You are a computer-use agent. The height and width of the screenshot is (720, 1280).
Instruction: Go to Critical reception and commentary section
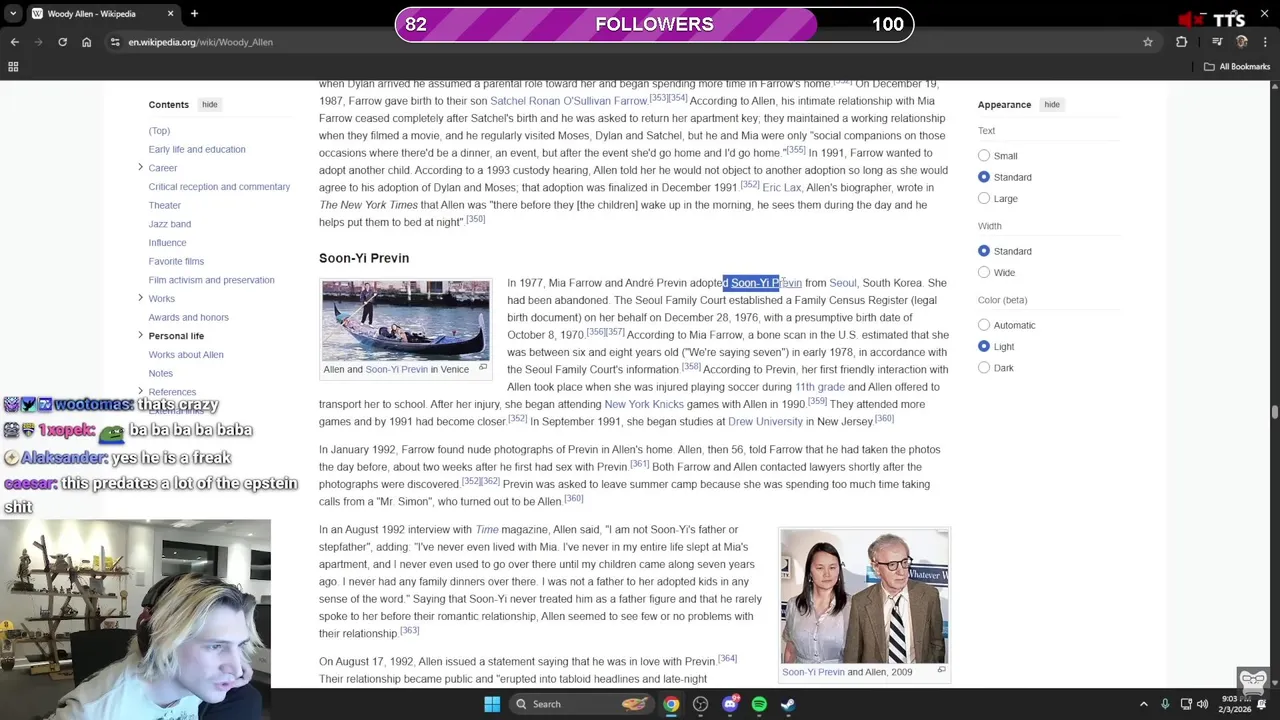tap(219, 187)
